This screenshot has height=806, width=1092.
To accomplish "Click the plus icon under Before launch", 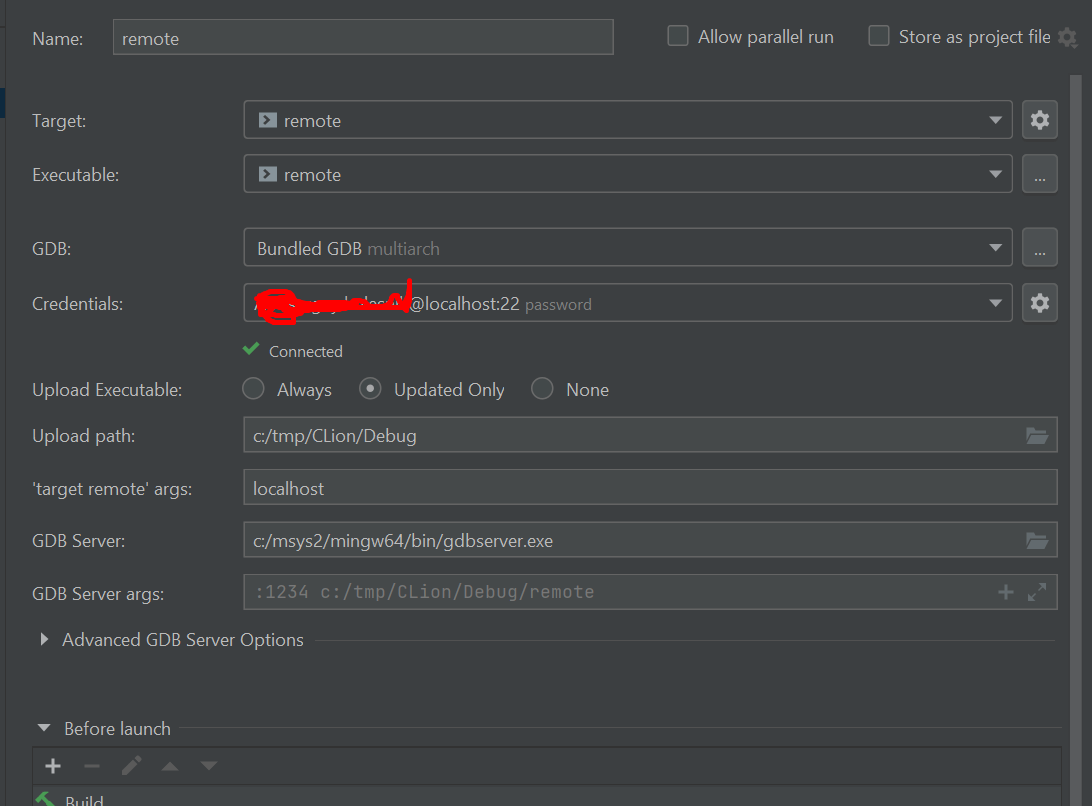I will tap(52, 766).
